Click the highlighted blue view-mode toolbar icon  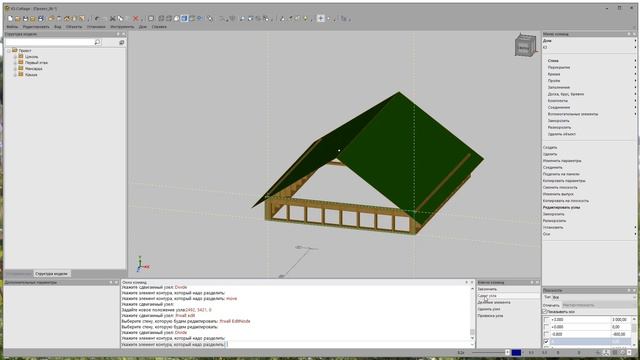pyautogui.click(x=184, y=19)
